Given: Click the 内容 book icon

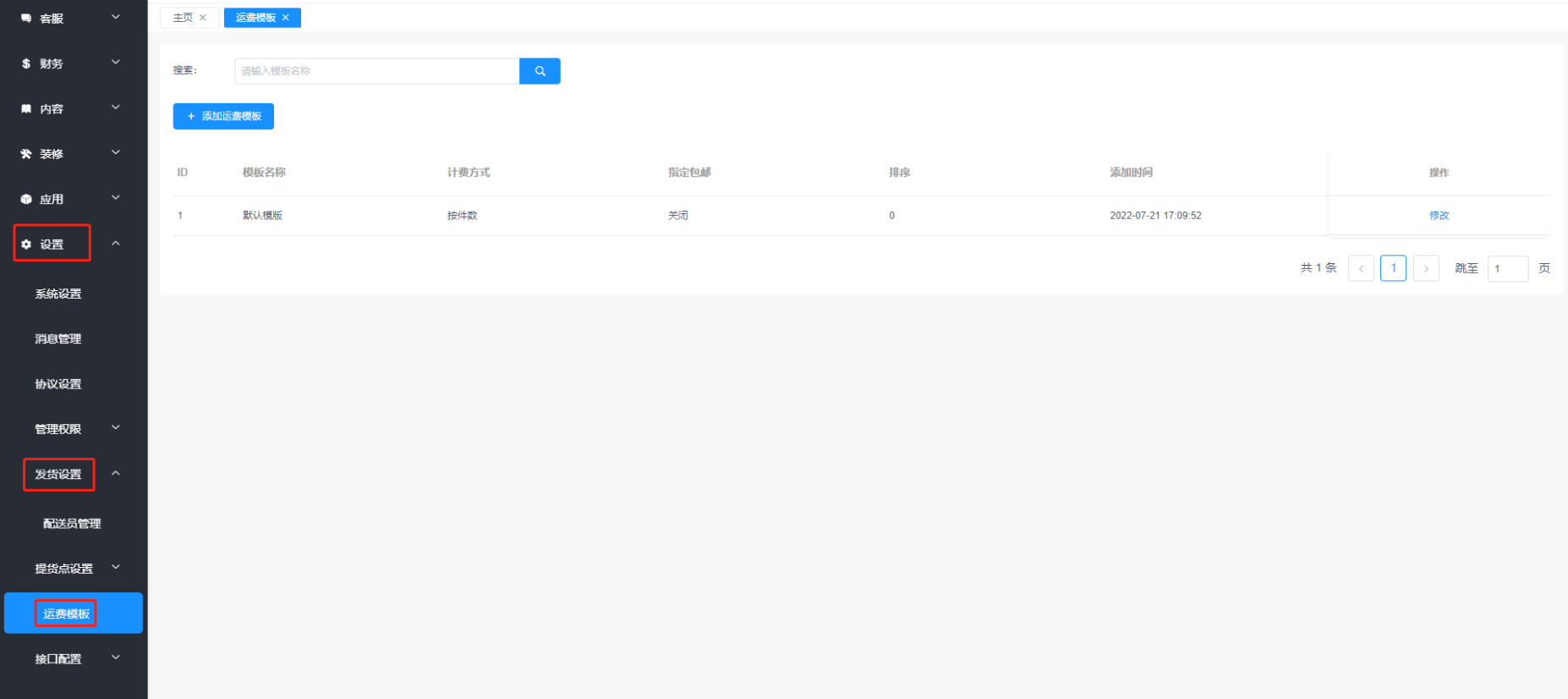Looking at the screenshot, I should 26,109.
